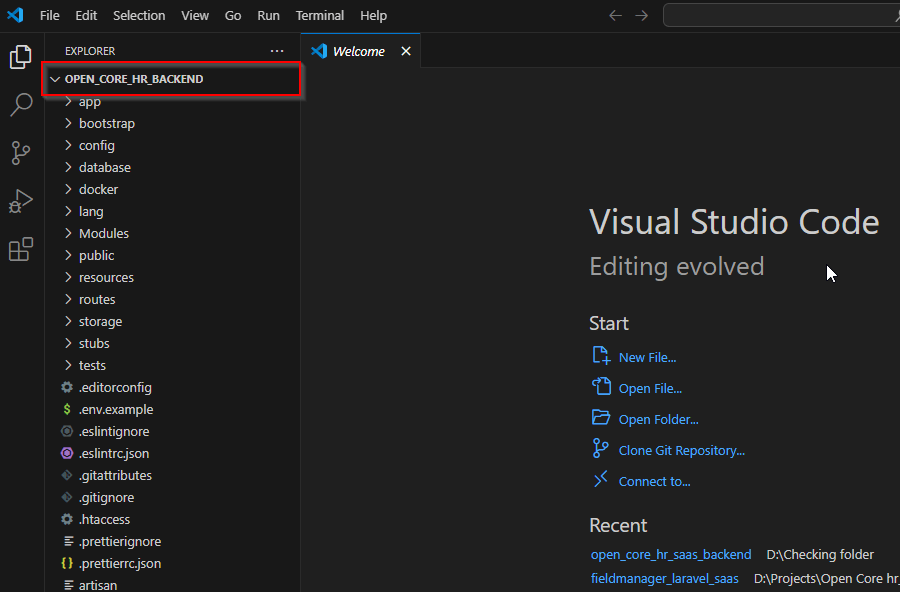Expand the stubs folder

[x=68, y=343]
